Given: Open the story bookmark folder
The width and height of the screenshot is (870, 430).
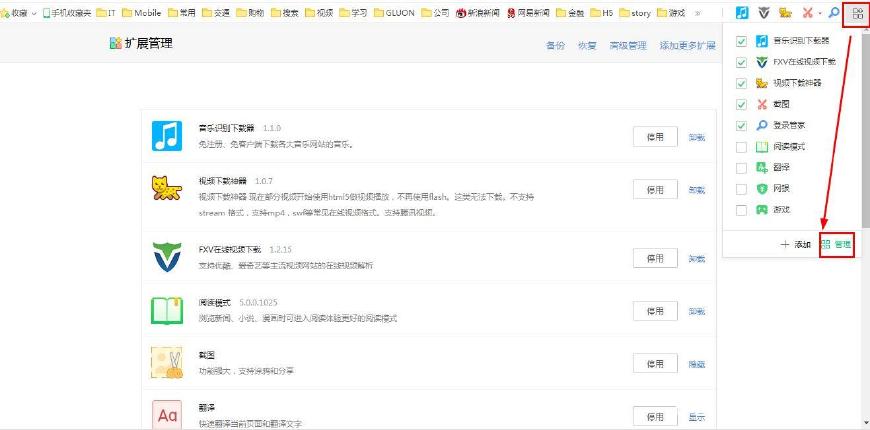Looking at the screenshot, I should (635, 13).
